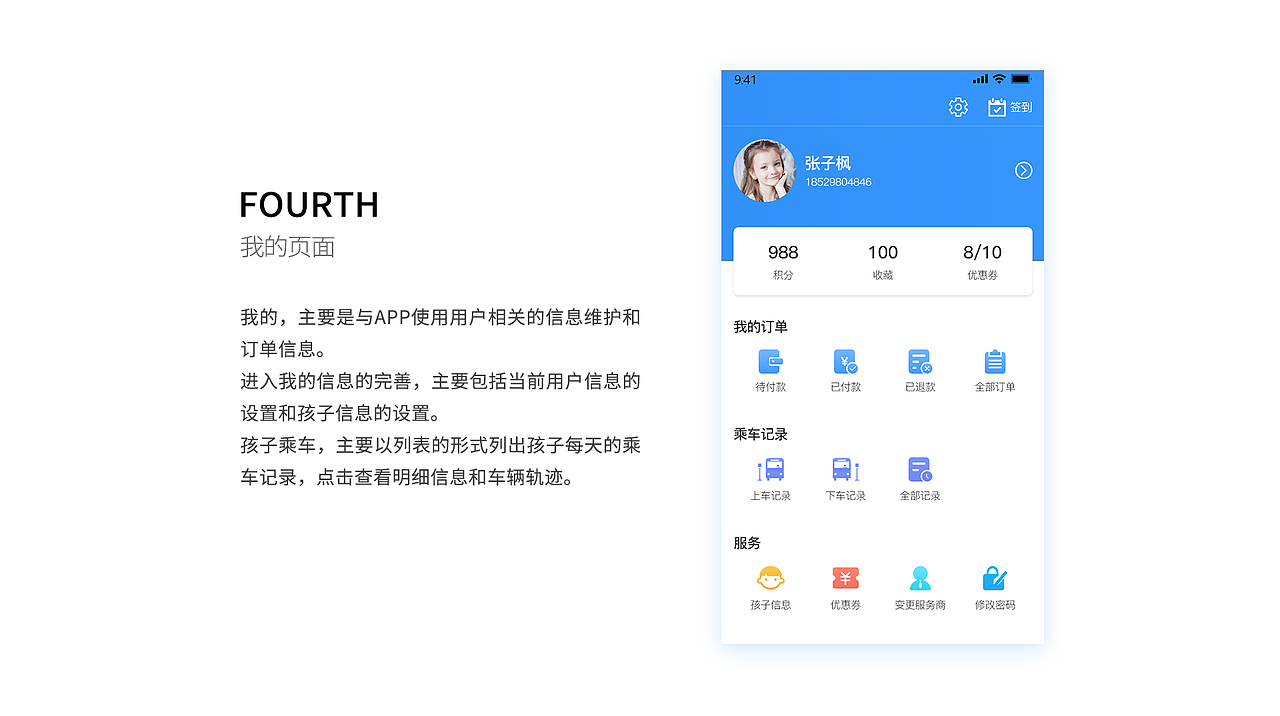Select the 服务 section header
The width and height of the screenshot is (1280, 716).
point(742,542)
